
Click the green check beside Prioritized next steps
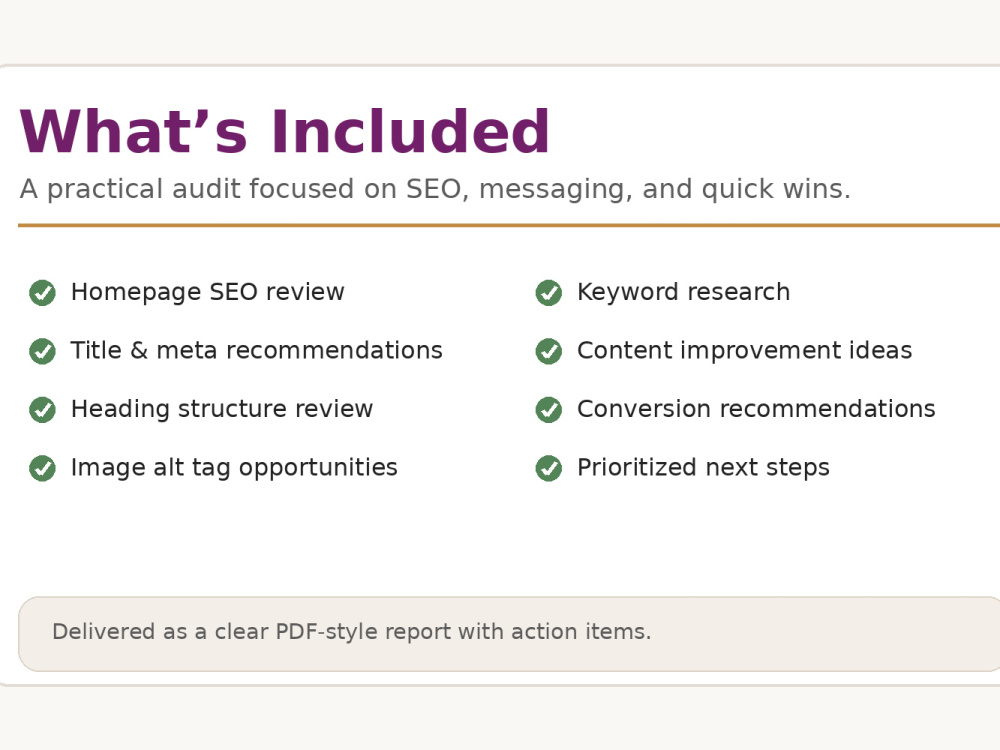(548, 468)
